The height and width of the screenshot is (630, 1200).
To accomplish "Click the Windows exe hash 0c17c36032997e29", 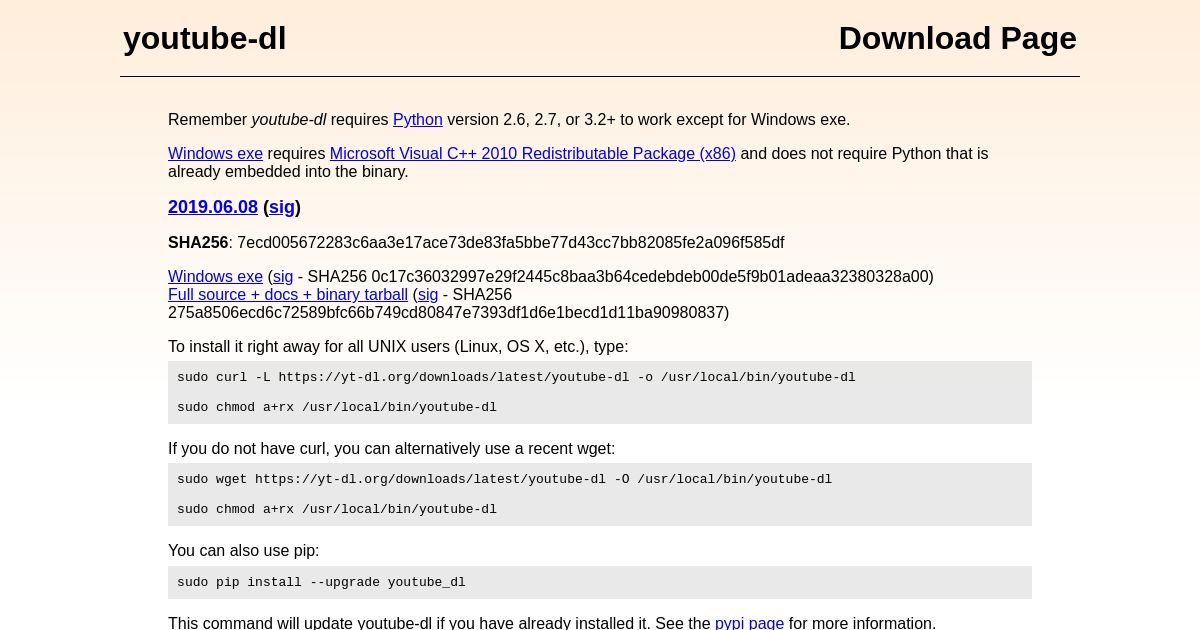I will point(650,277).
